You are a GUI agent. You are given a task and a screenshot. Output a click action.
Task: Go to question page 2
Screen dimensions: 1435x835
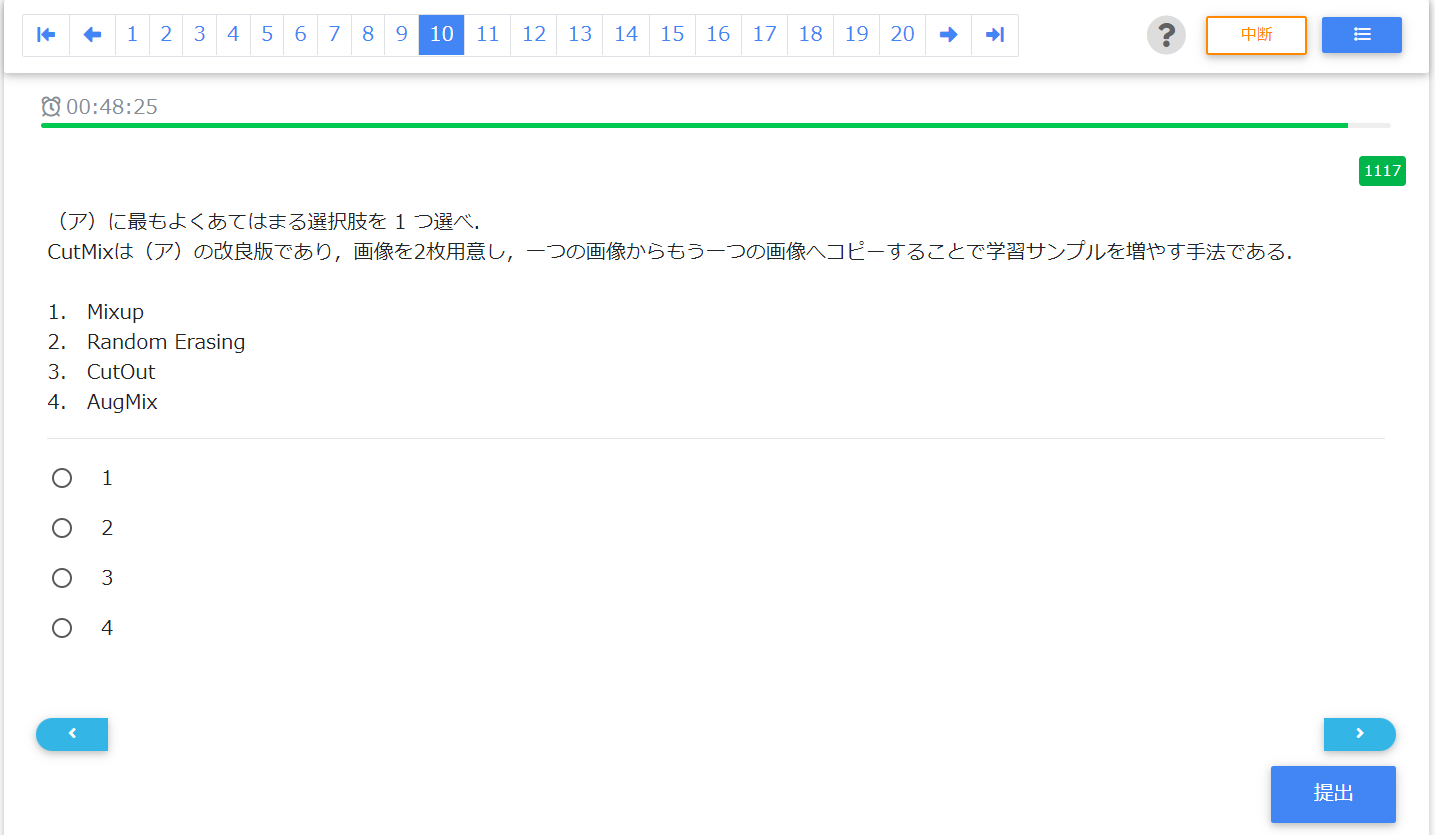166,35
